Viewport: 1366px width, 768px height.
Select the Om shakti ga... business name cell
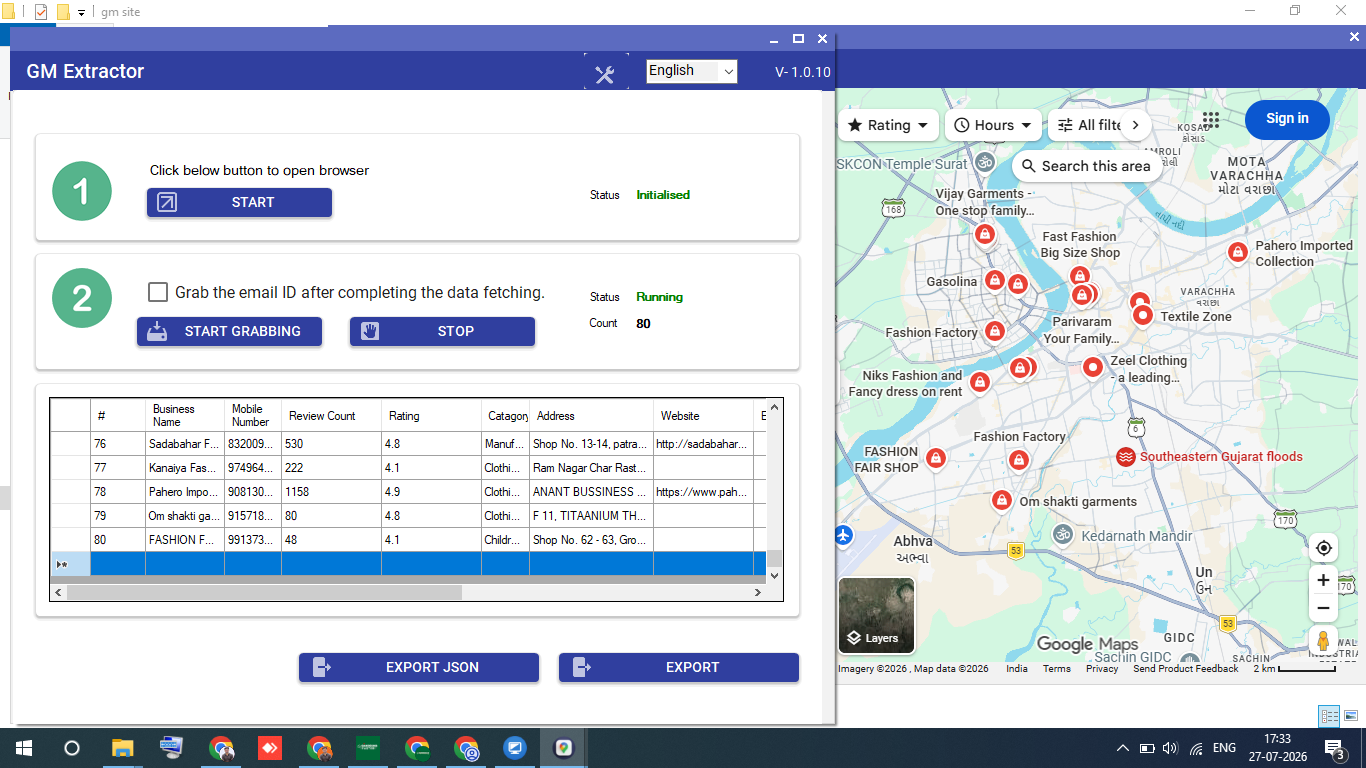[185, 516]
